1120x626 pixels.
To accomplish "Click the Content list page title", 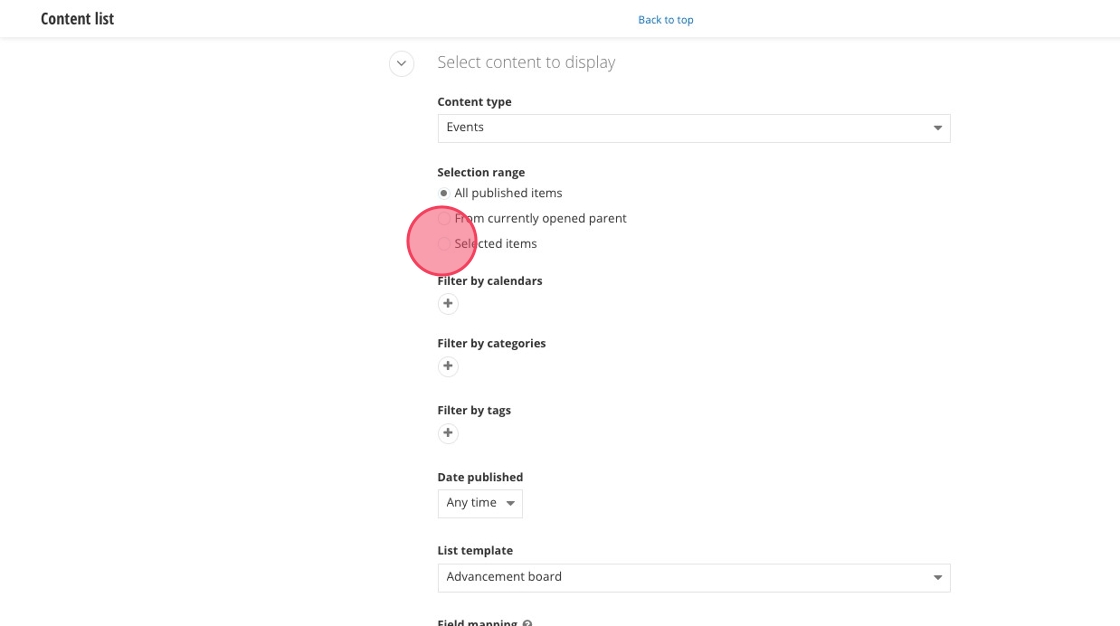I will coord(77,19).
